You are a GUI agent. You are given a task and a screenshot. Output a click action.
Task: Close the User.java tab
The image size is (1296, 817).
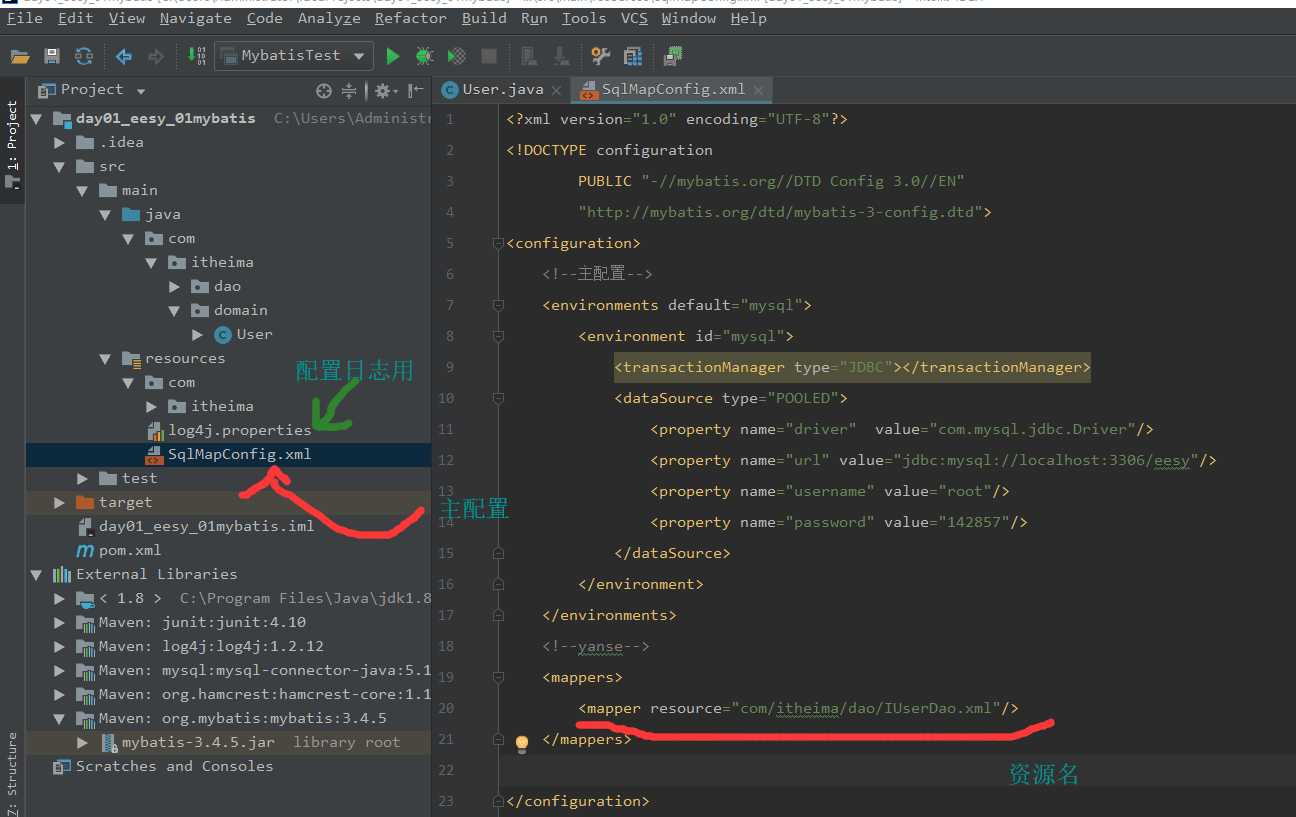556,90
